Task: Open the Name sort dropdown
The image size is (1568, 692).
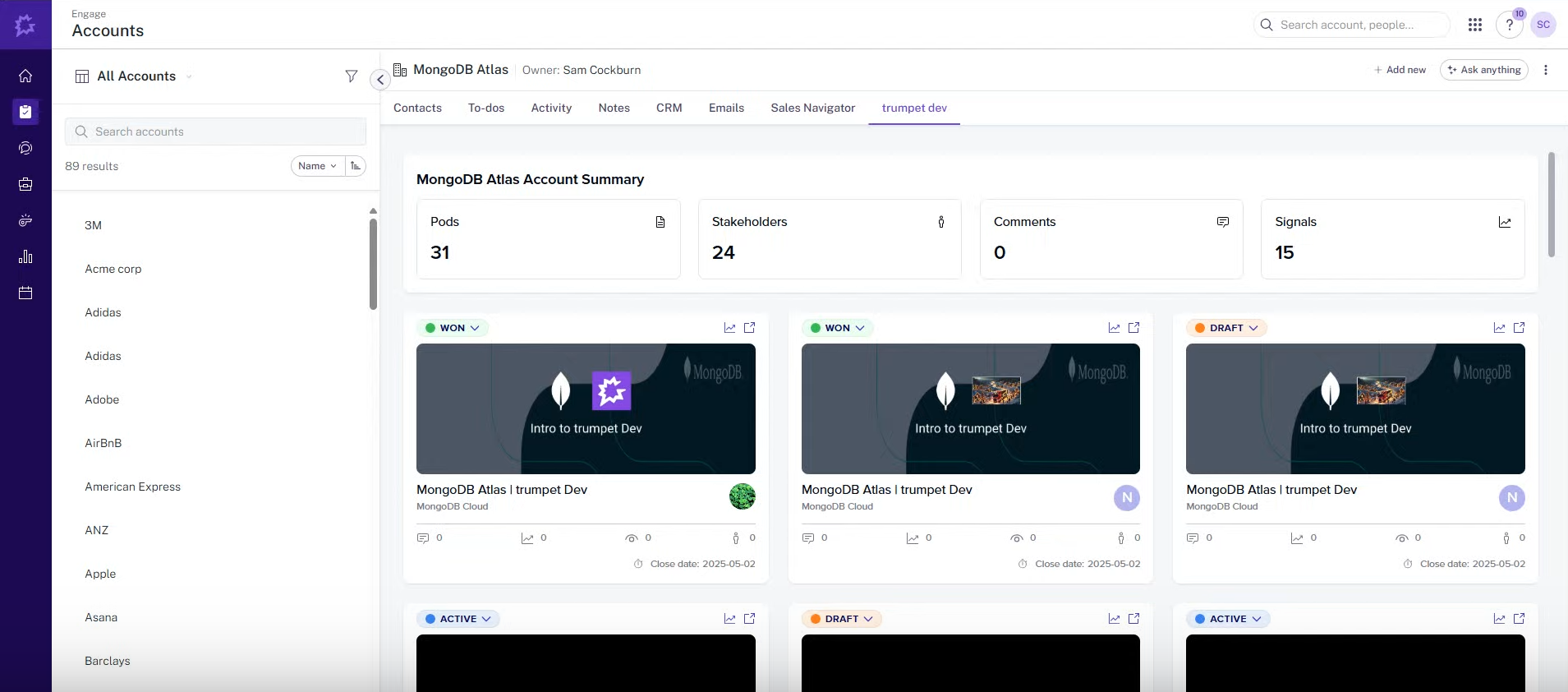Action: coord(317,166)
